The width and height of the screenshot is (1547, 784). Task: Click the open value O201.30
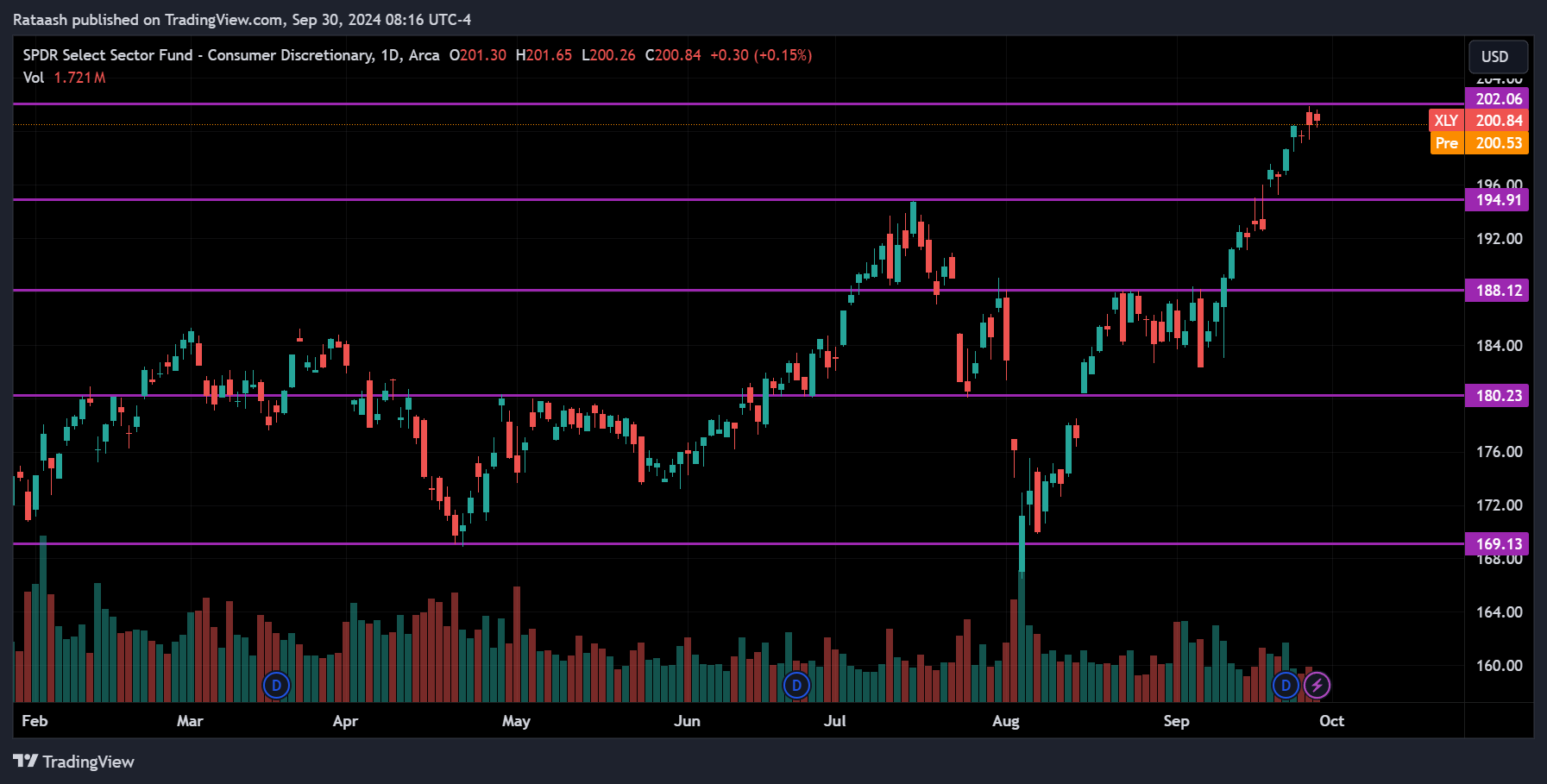pos(478,55)
